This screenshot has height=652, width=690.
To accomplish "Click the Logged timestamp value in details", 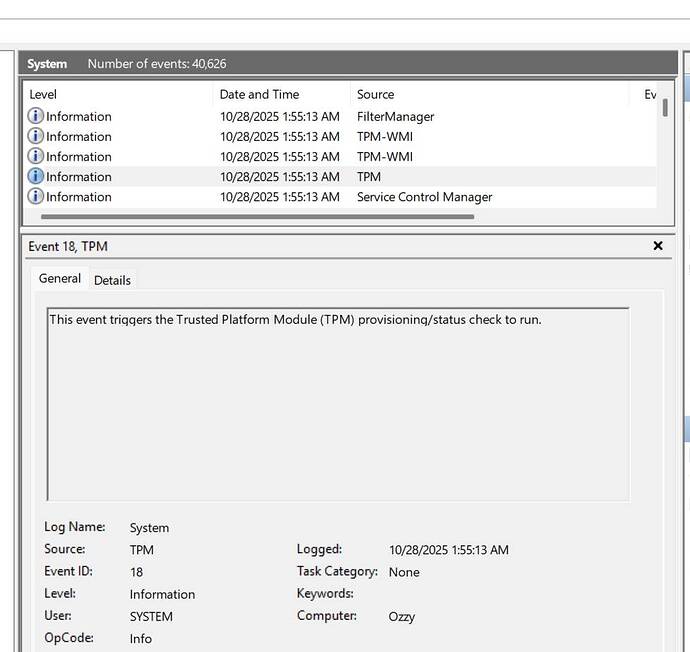I will 448,550.
